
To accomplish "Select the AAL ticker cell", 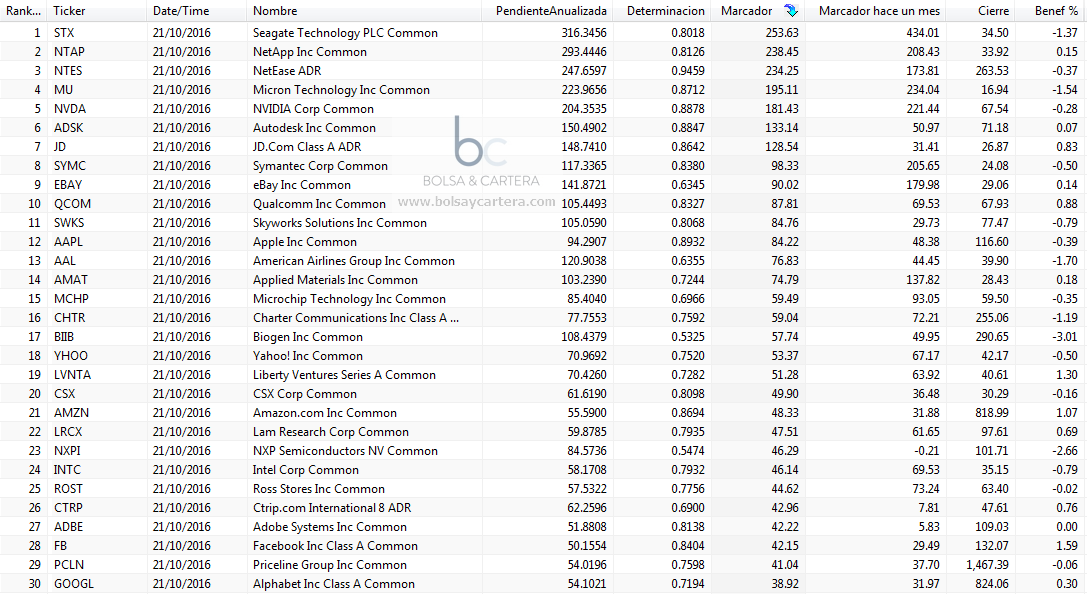I will point(64,261).
